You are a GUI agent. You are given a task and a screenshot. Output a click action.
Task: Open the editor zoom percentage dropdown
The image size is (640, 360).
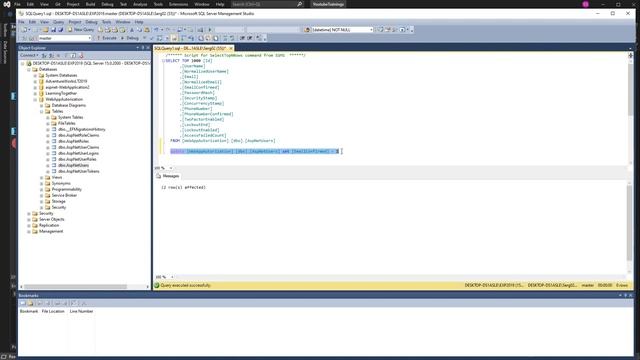tap(171, 168)
